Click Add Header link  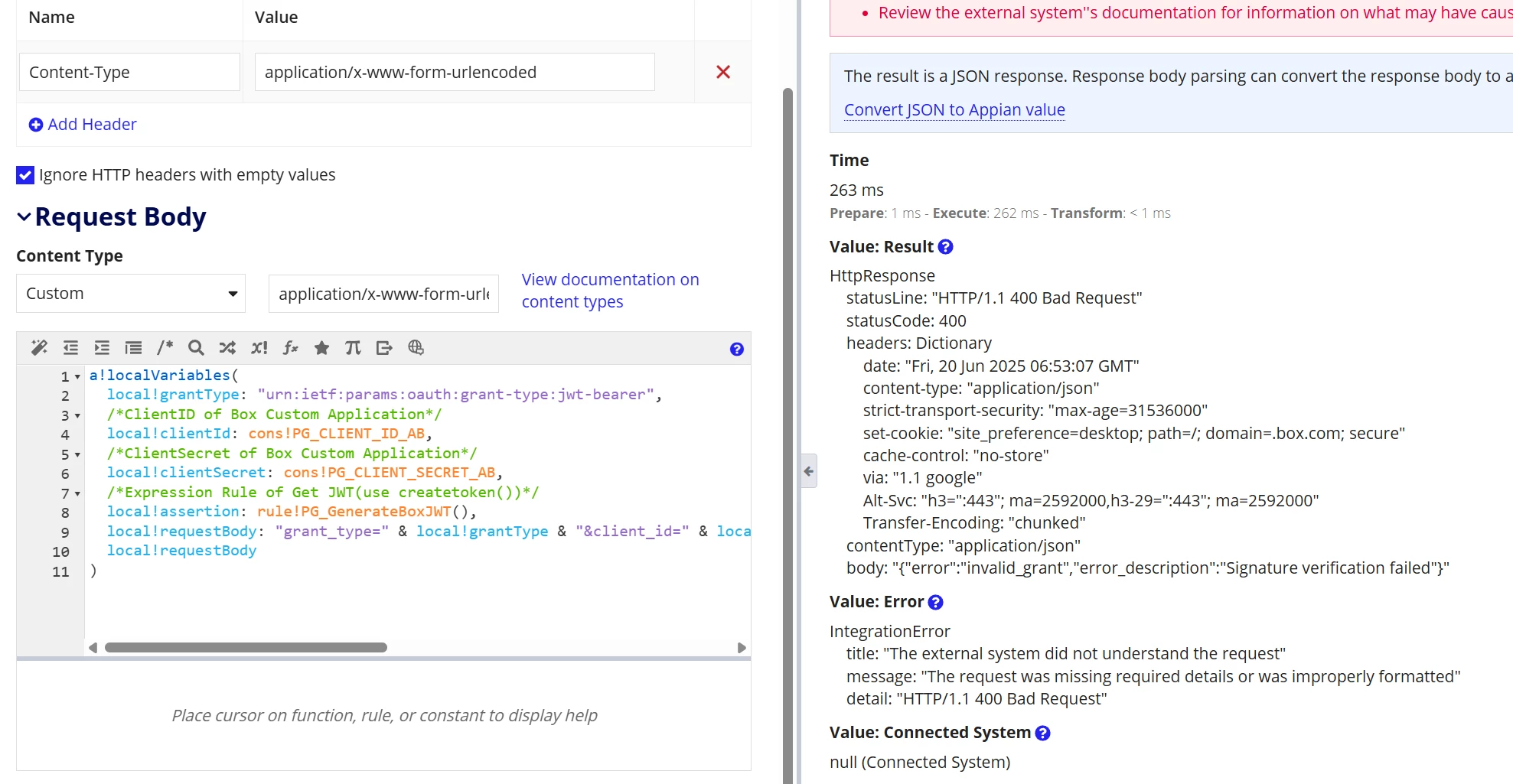coord(92,125)
